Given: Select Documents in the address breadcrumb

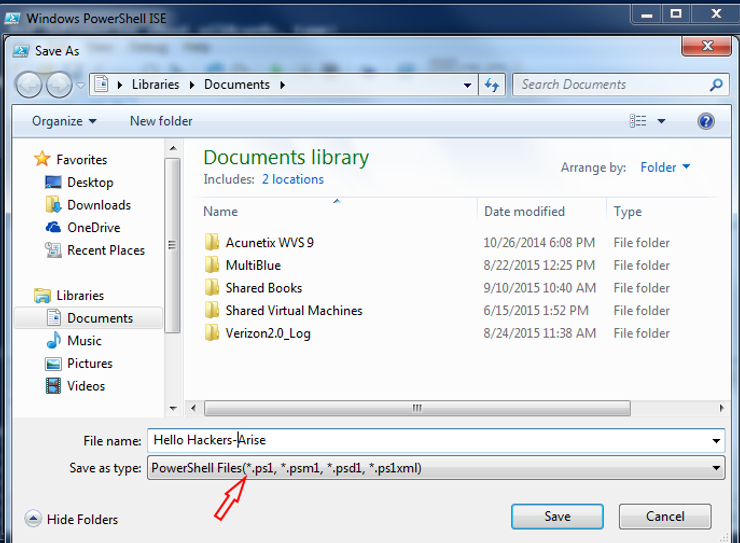Looking at the screenshot, I should click(237, 84).
